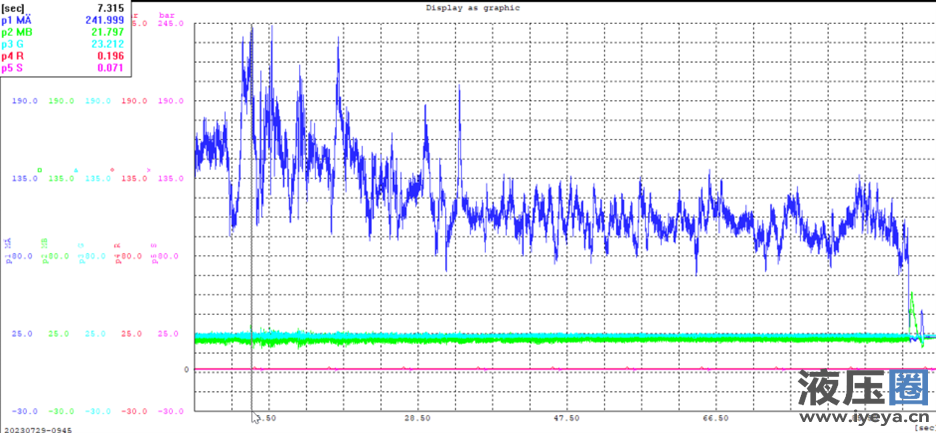Select the 'p3 G' legend label
Screen dimensions: 936x433
pos(14,44)
